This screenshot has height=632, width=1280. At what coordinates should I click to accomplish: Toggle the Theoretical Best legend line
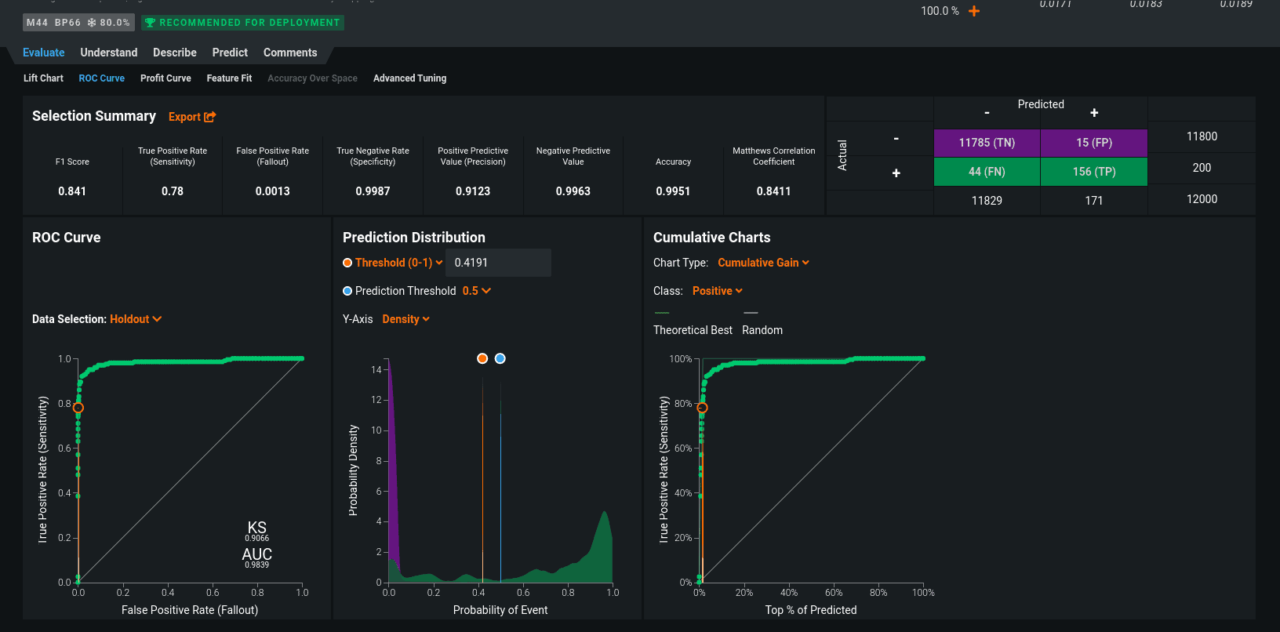[660, 313]
